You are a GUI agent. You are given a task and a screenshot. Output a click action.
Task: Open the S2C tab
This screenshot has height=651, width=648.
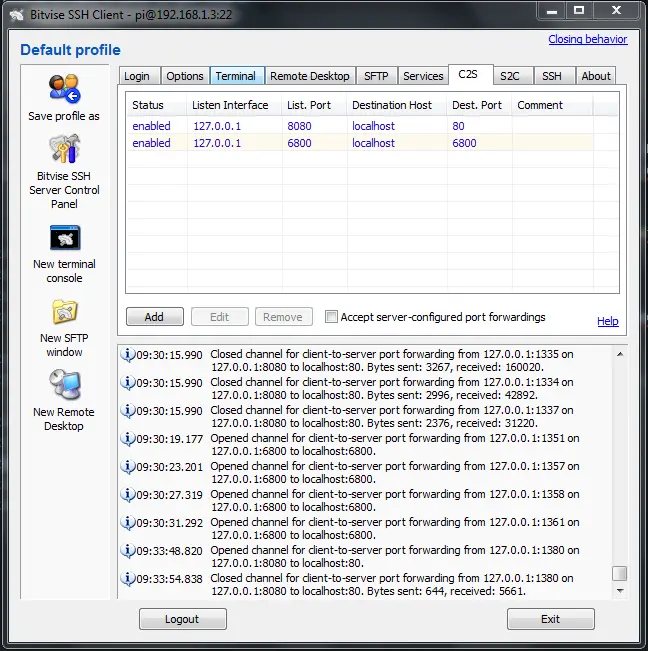pyautogui.click(x=510, y=76)
